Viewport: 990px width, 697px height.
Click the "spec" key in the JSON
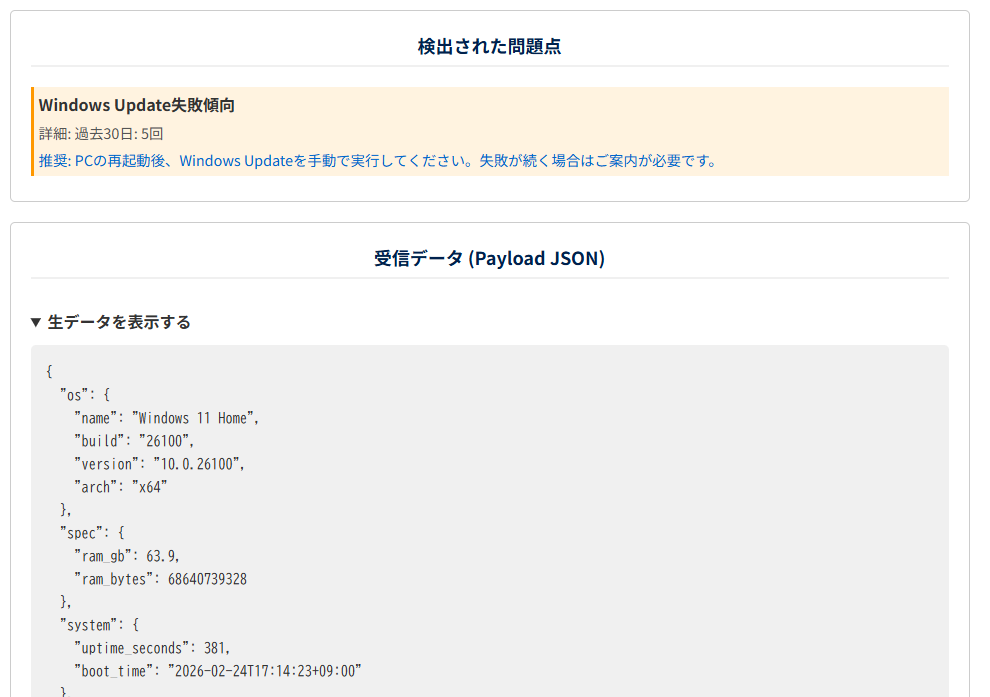[81, 533]
